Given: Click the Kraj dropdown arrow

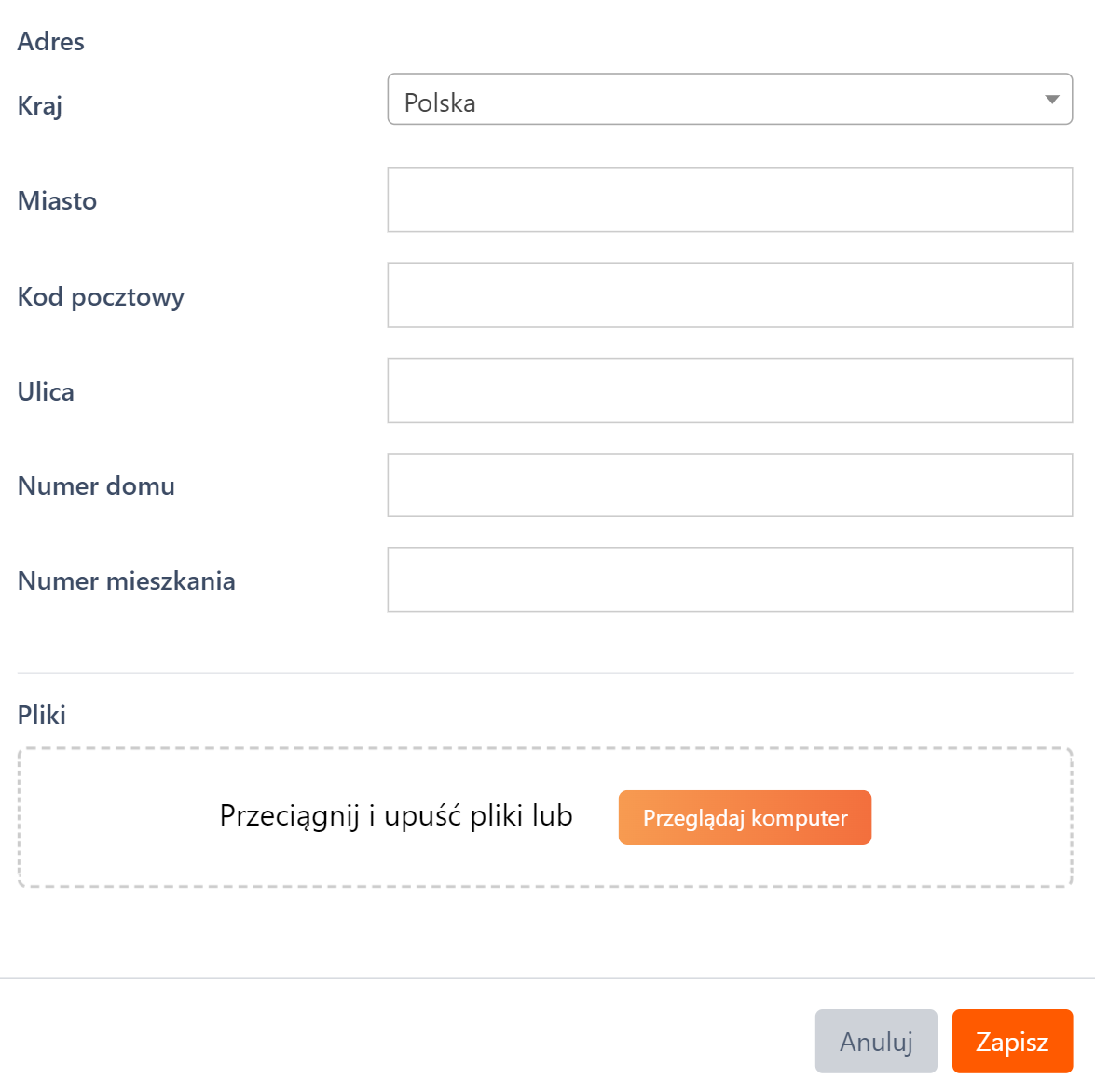Looking at the screenshot, I should (1052, 100).
